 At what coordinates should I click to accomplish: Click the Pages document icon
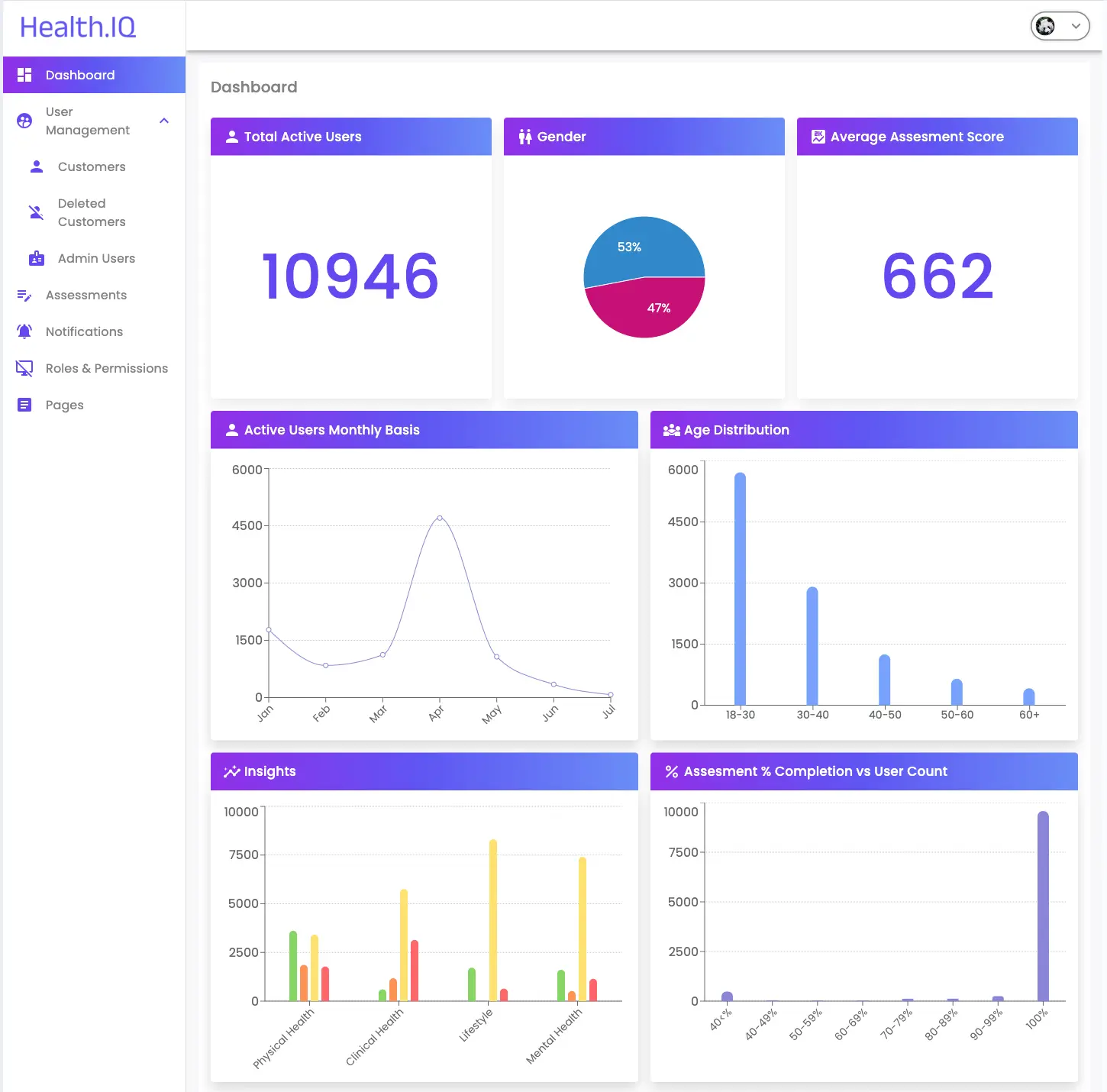(x=24, y=405)
